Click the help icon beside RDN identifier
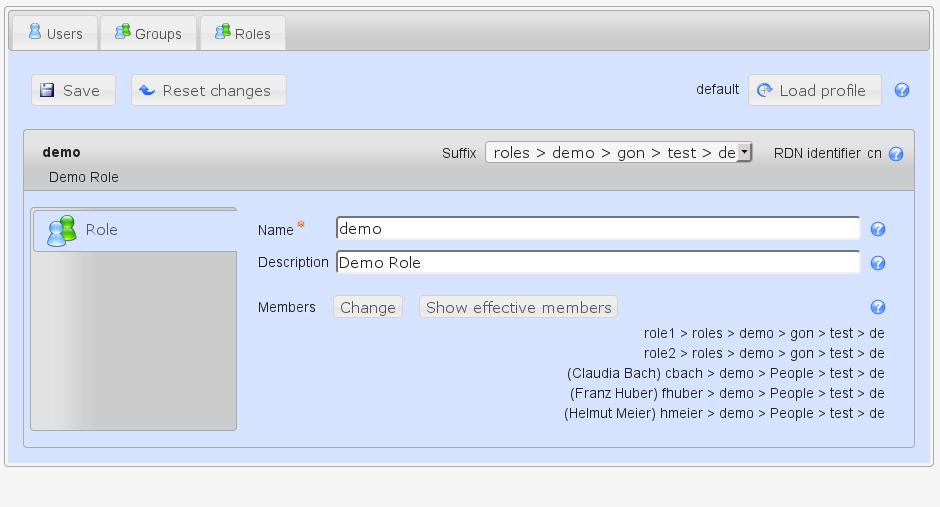This screenshot has height=507, width=940. point(895,154)
